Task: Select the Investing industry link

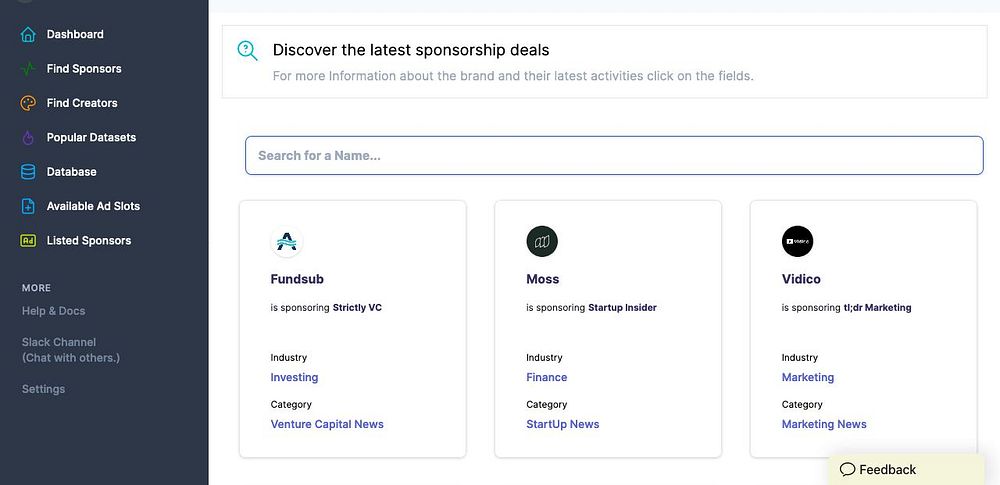Action: [294, 377]
